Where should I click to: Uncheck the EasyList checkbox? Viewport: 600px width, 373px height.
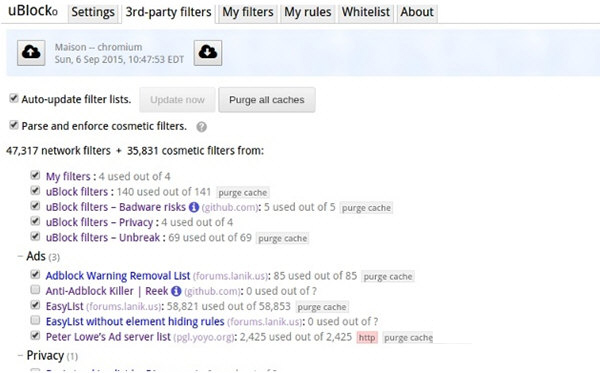tap(35, 305)
